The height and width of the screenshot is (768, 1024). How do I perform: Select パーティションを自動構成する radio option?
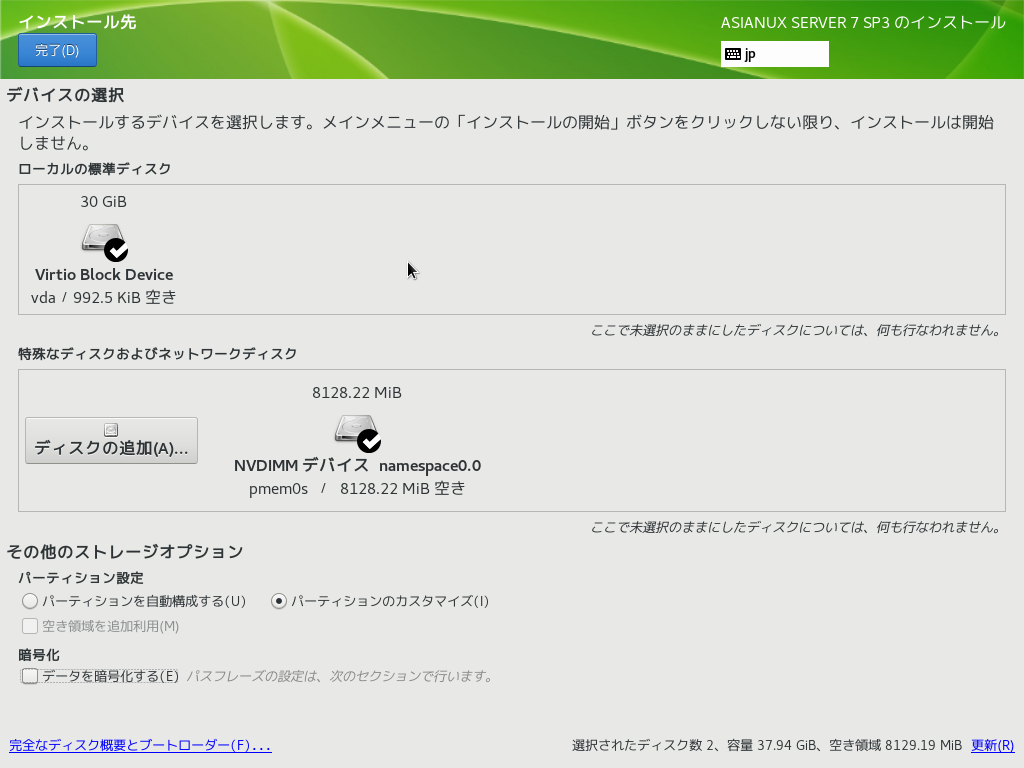click(x=30, y=601)
